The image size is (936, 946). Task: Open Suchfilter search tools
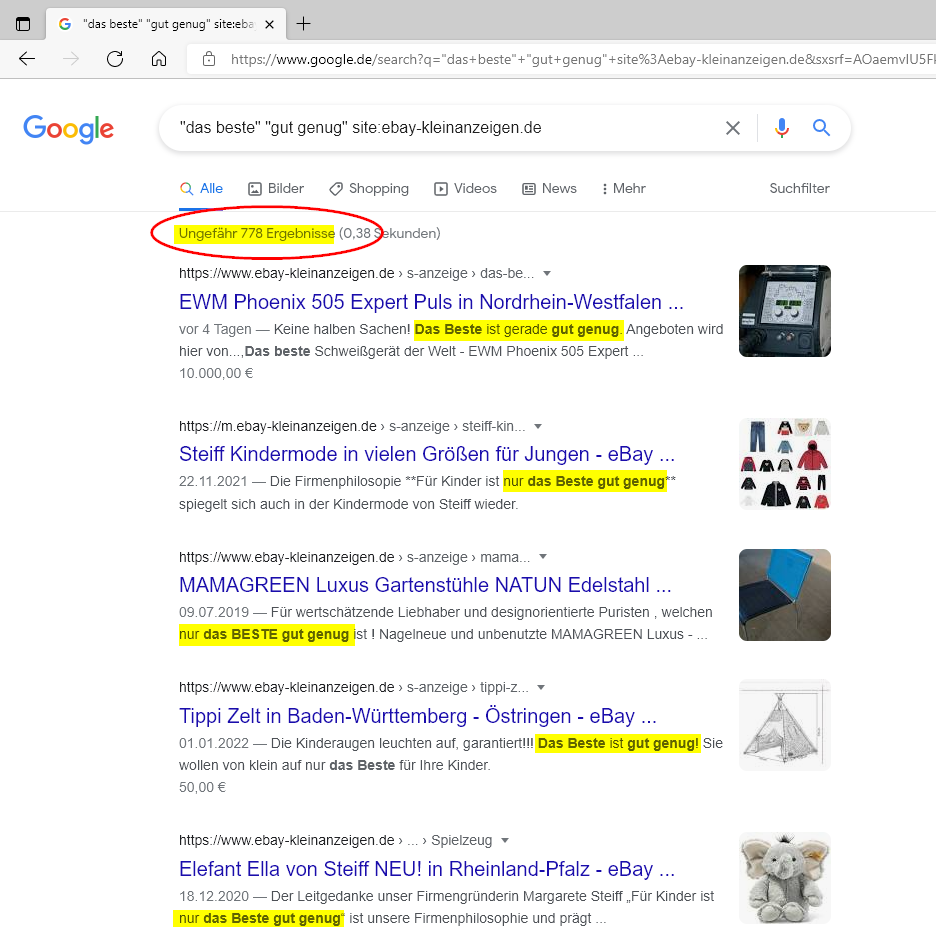pyautogui.click(x=799, y=188)
